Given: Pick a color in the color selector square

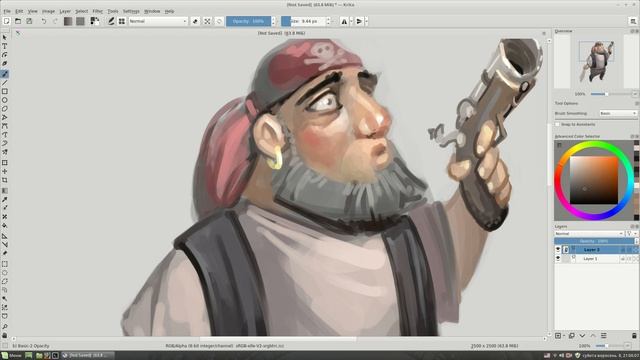Looking at the screenshot, I should [593, 180].
